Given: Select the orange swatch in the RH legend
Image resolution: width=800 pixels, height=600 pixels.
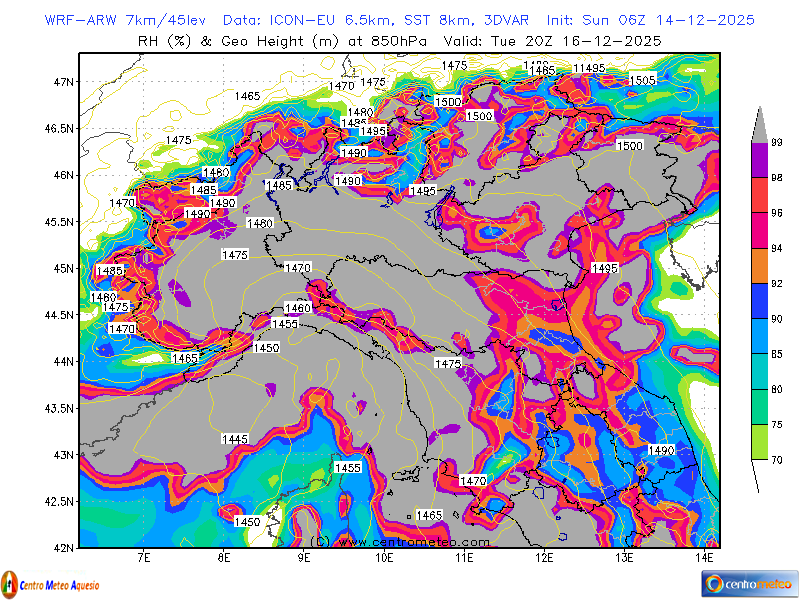Looking at the screenshot, I should (758, 266).
